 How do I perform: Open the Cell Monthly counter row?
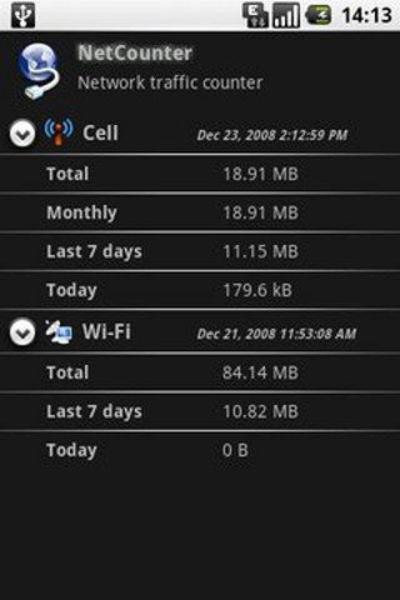pyautogui.click(x=200, y=213)
